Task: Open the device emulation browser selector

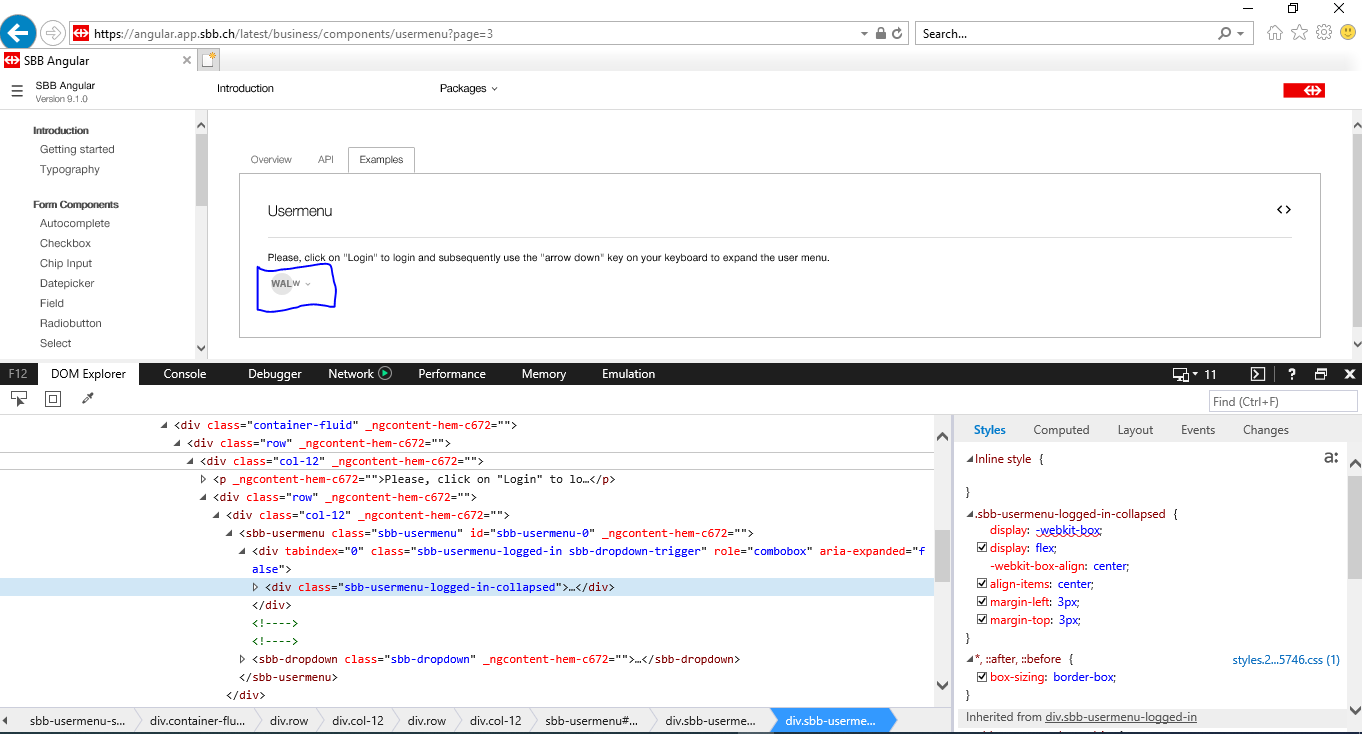Action: (1185, 374)
